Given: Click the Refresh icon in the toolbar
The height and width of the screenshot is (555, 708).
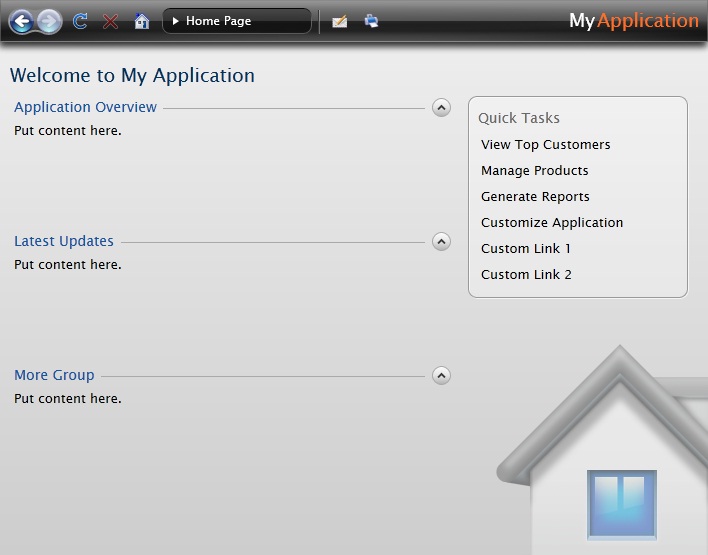Looking at the screenshot, I should point(81,21).
